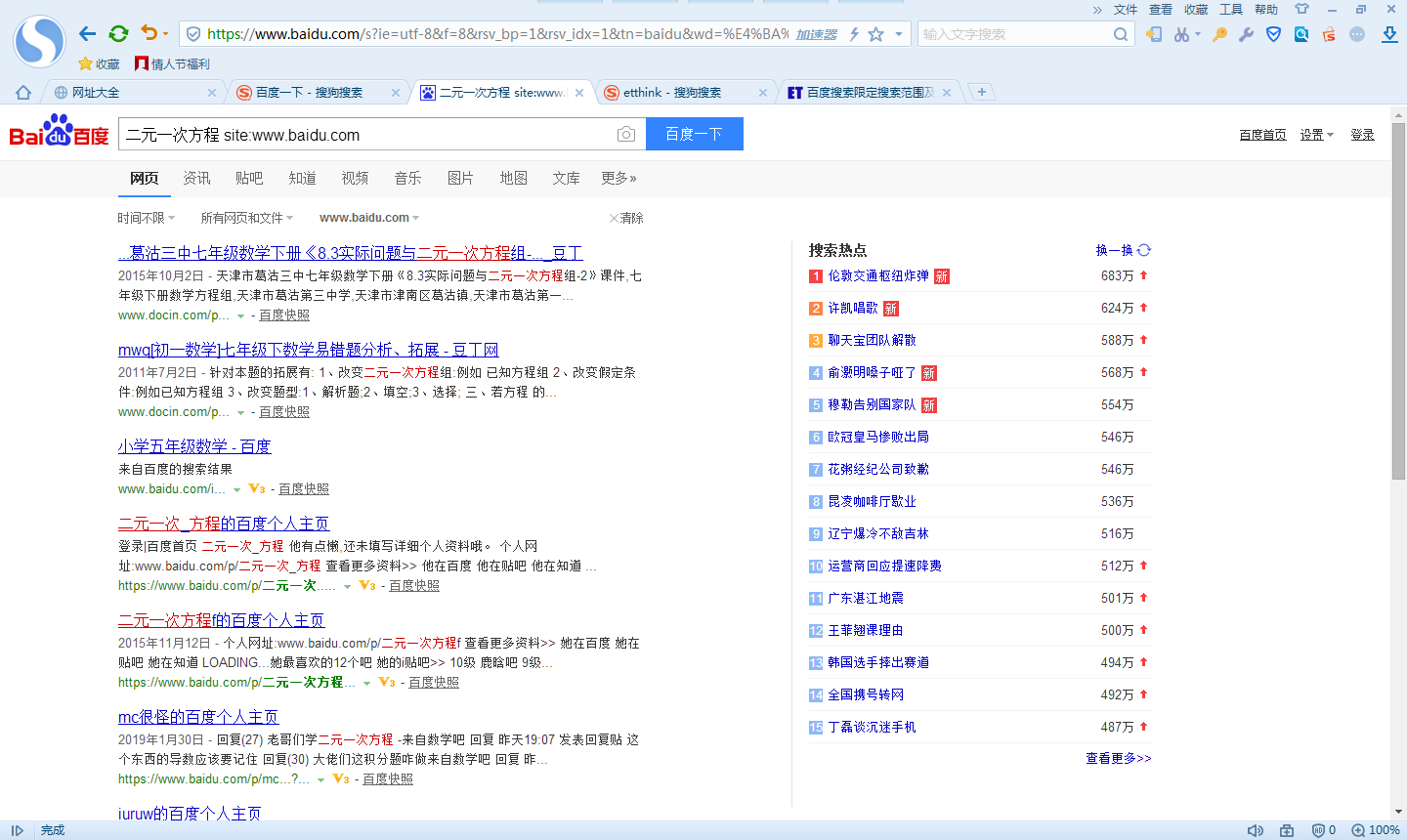The width and height of the screenshot is (1407, 840).
Task: Click the refresh icon beside 换一换
Action: coord(1144,250)
